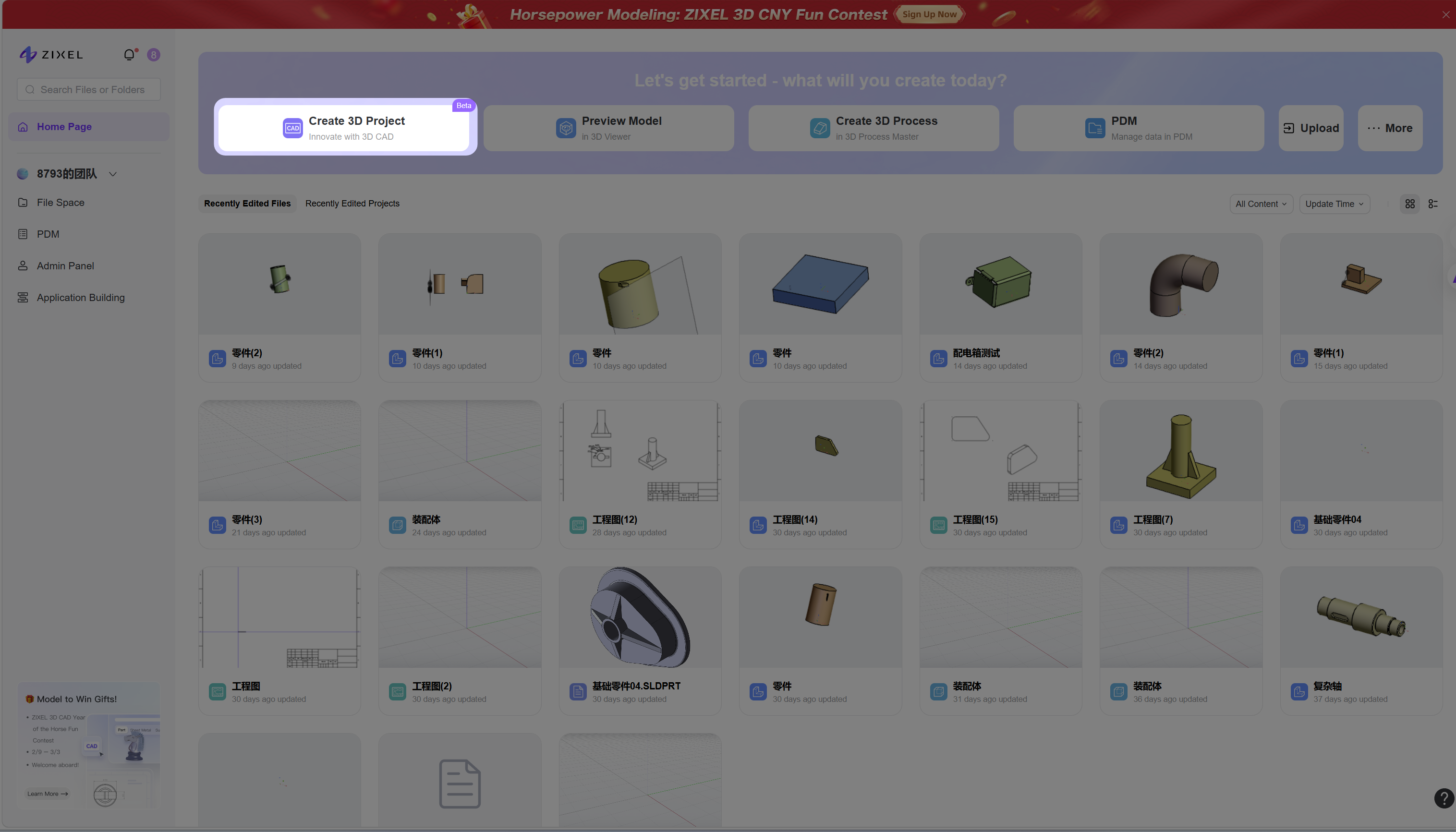Open the More options menu

tap(1390, 128)
